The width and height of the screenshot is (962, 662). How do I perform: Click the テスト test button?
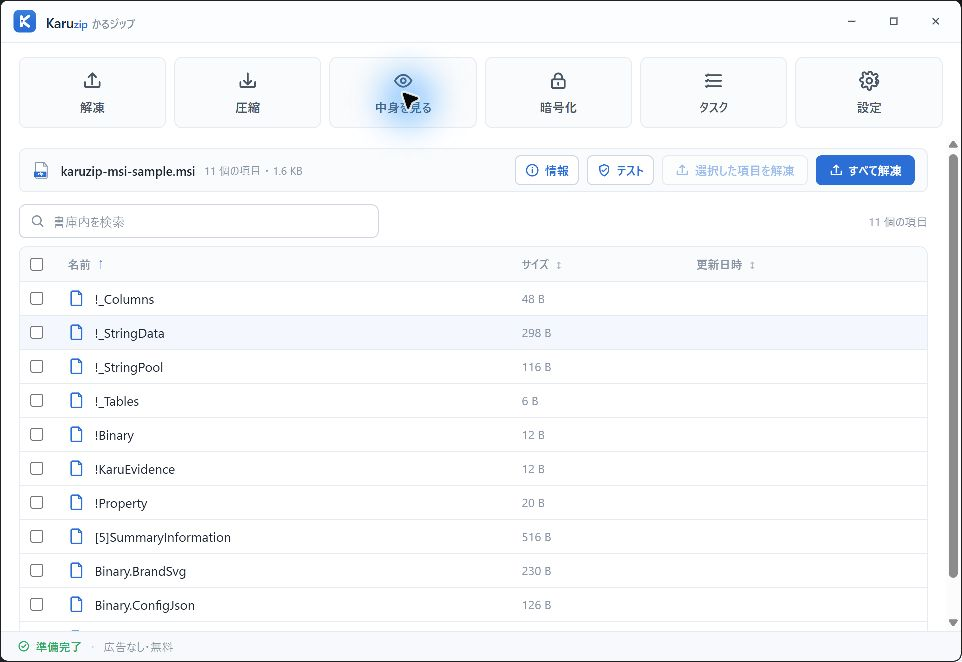click(620, 171)
